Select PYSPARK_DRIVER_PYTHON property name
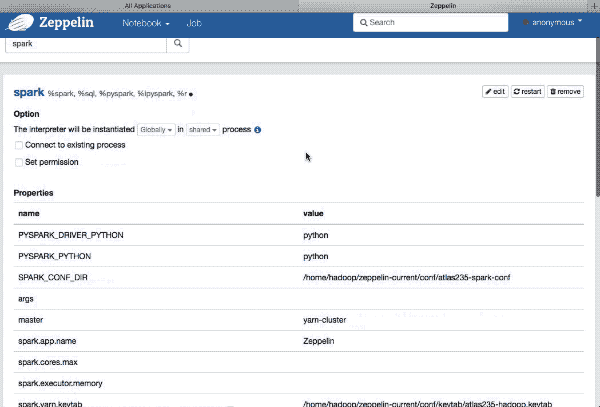The width and height of the screenshot is (600, 407). tap(71, 235)
